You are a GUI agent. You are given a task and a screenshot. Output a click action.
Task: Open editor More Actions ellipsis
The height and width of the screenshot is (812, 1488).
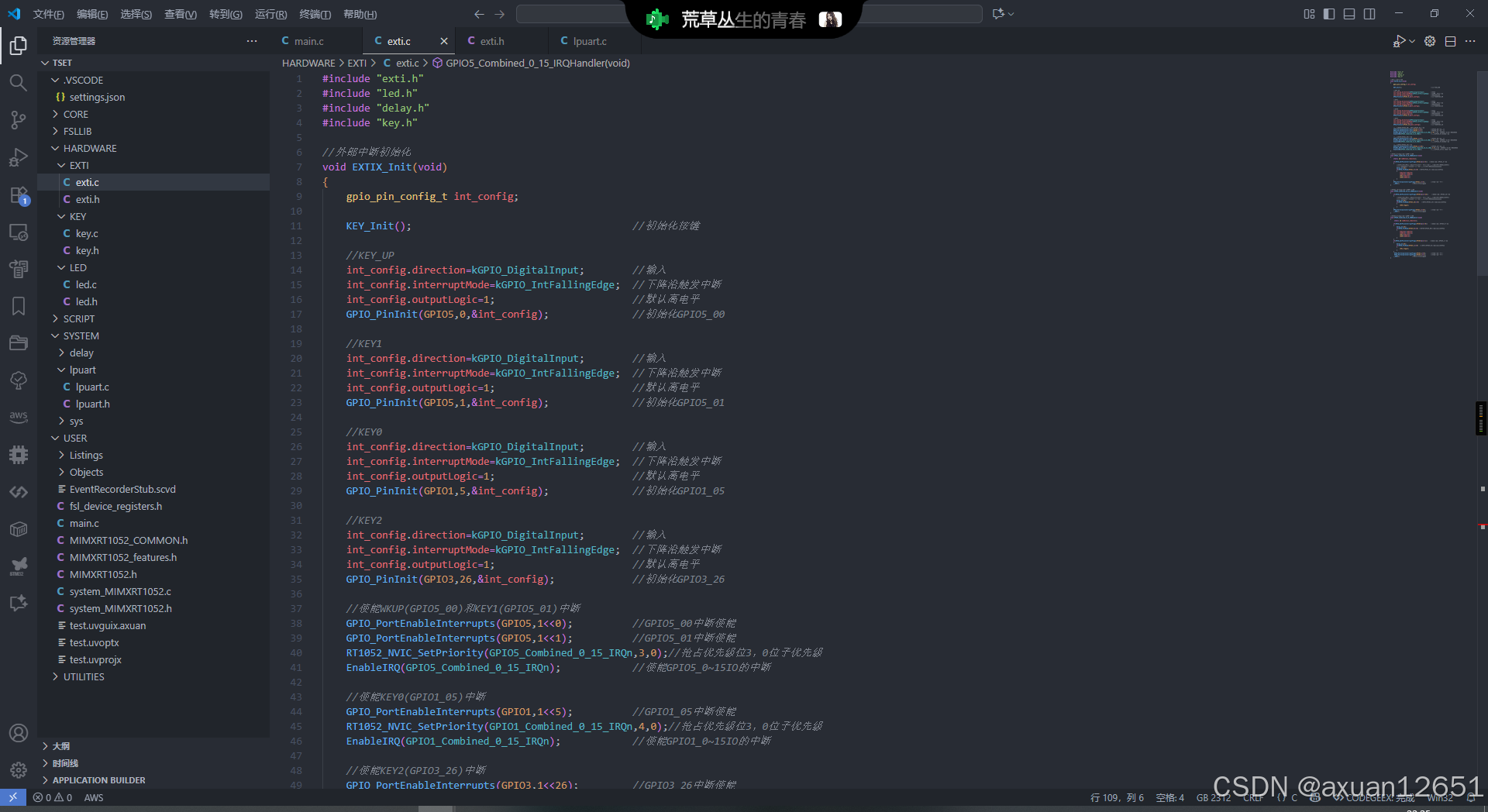point(1470,41)
